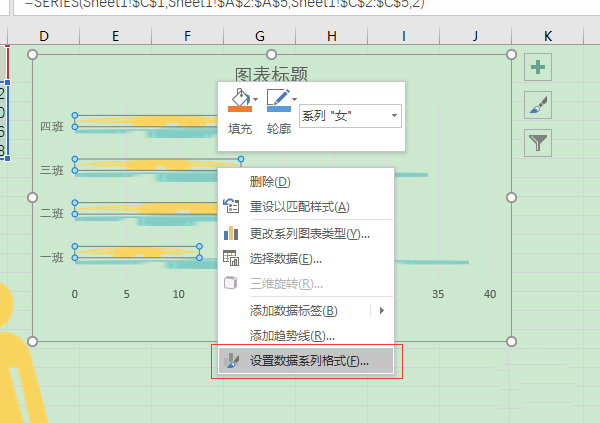
Task: Choose 添加趋势线(R)... menu entry
Action: 306,336
